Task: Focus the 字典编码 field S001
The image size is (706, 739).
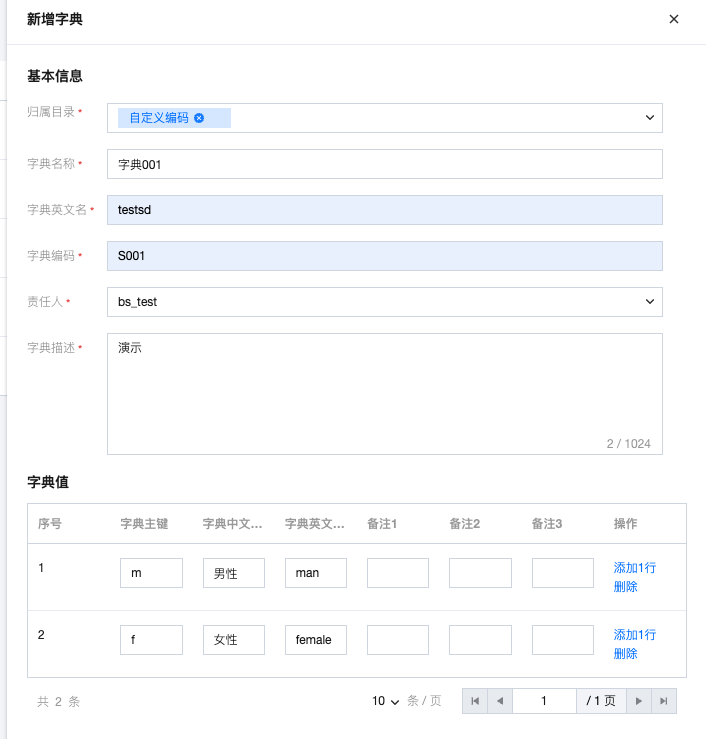Action: point(385,256)
